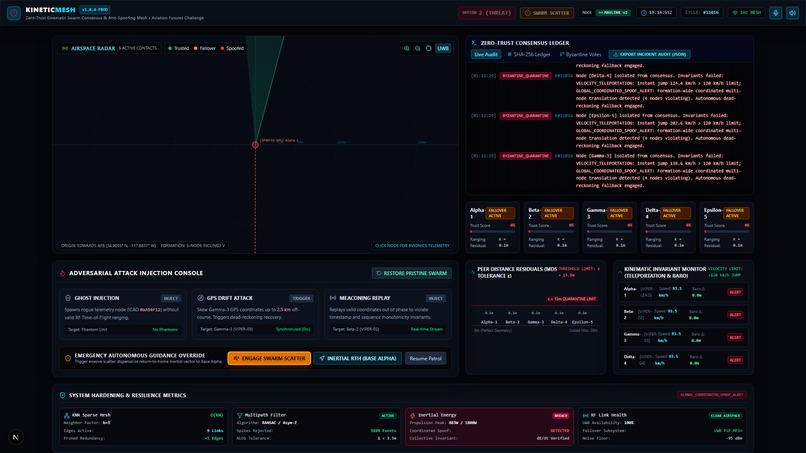The width and height of the screenshot is (806, 453).
Task: Click the ORIGIN: EDWARDS AFB label
Action: 108,246
